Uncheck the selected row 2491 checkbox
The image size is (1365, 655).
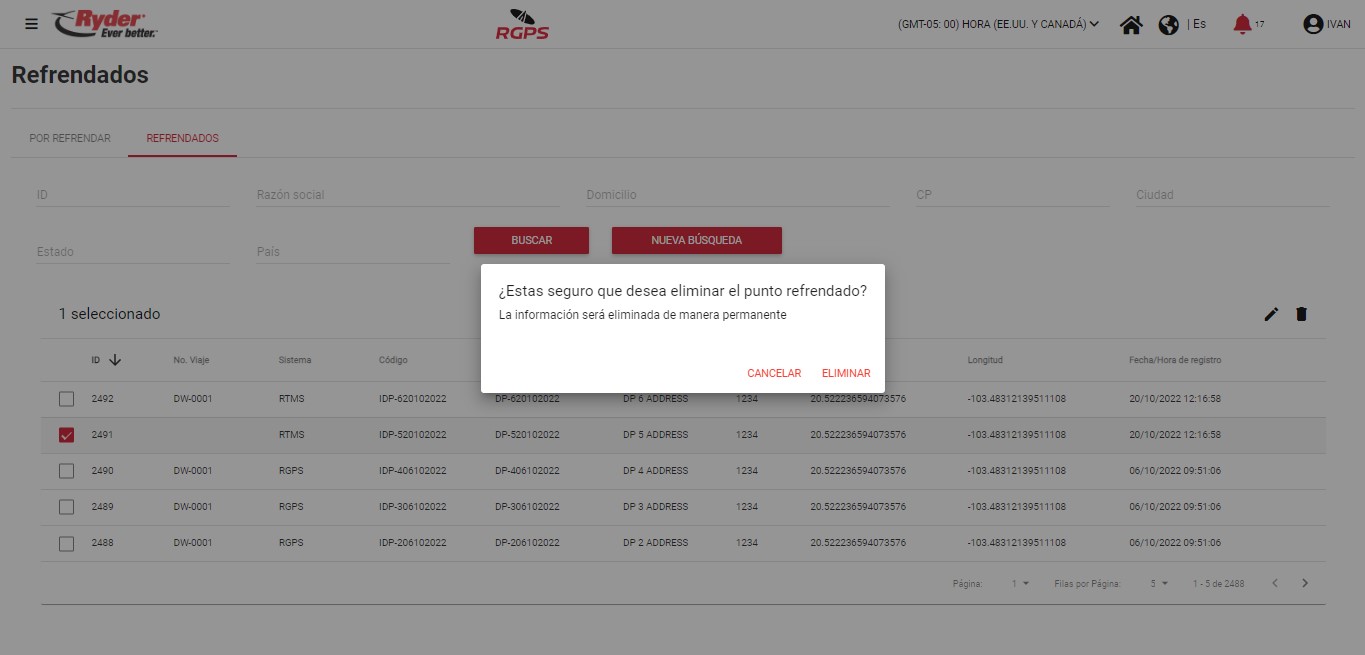(x=67, y=435)
